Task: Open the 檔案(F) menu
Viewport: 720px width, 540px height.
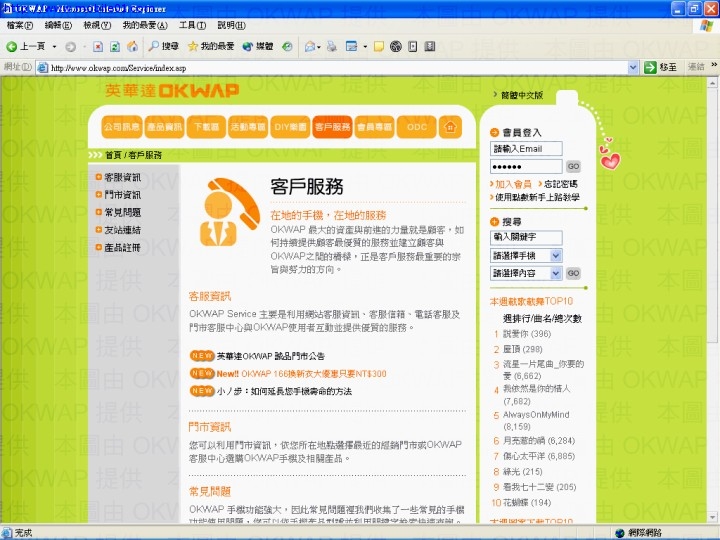Action: click(20, 25)
